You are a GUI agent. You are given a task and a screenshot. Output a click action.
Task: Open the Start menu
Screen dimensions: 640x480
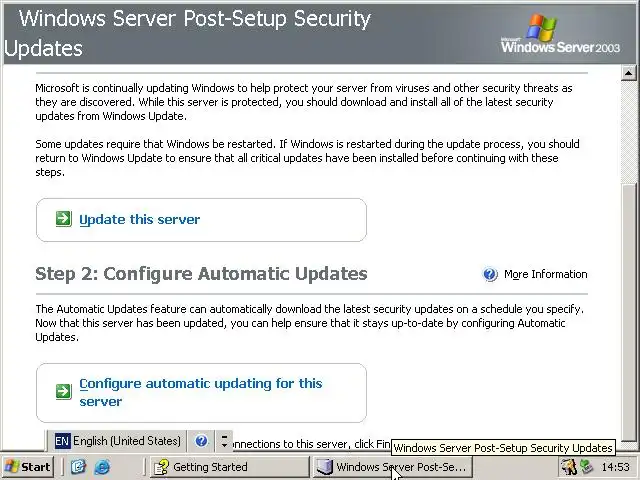coord(27,467)
